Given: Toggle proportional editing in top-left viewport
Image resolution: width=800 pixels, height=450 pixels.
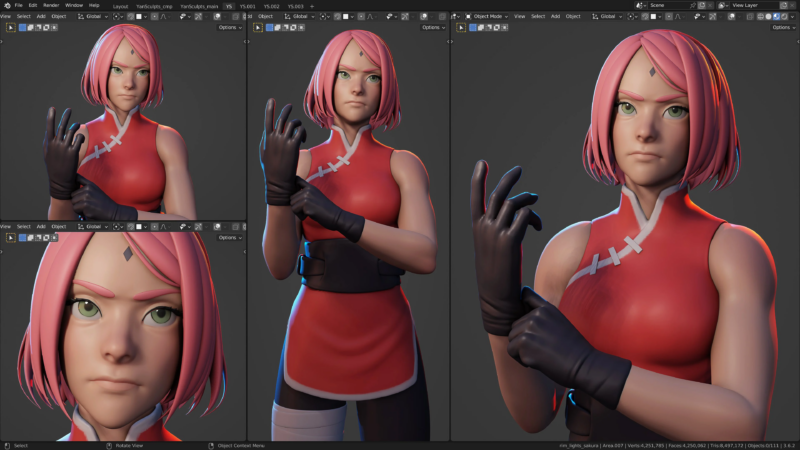Looking at the screenshot, I should (154, 16).
